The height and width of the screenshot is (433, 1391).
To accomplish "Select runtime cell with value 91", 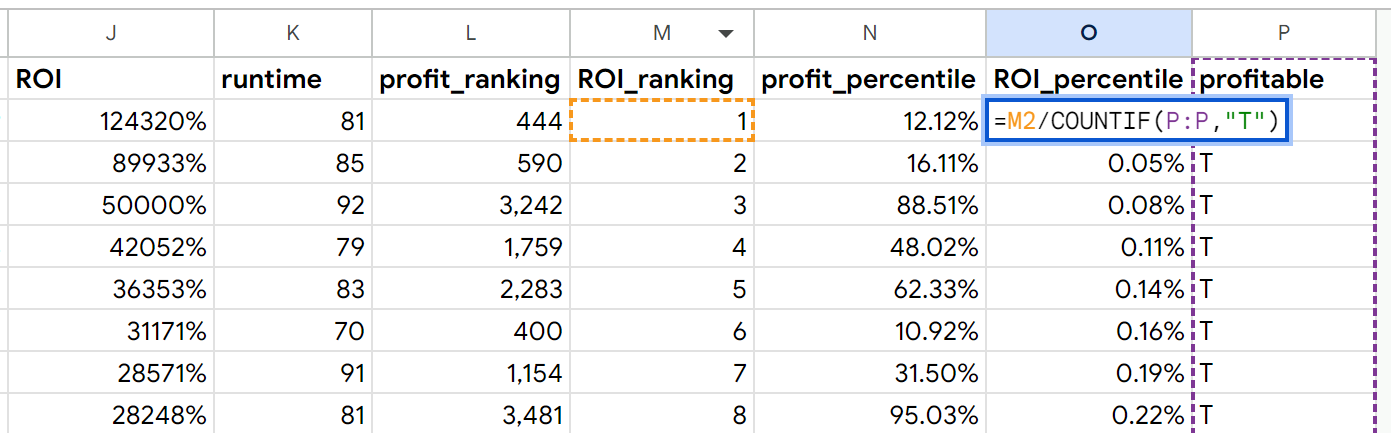I will click(x=292, y=373).
